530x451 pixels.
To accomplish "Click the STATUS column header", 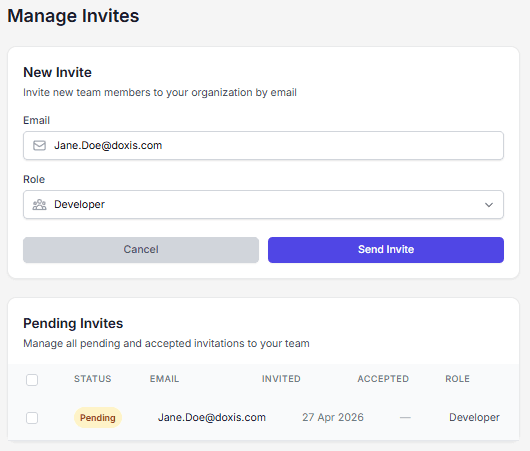I will point(93,379).
